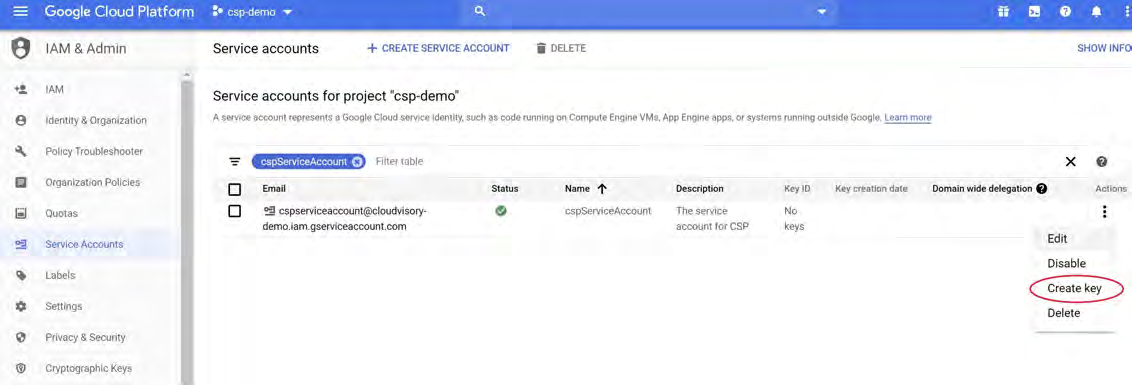Click the Service Accounts sidebar icon
This screenshot has width=1132, height=385.
[x=21, y=244]
